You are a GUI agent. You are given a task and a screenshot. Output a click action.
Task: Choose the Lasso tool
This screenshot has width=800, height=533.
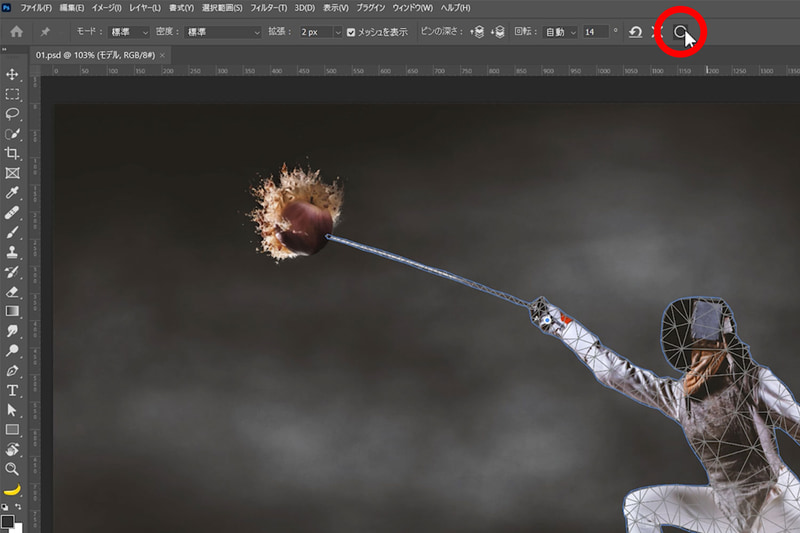pos(12,114)
